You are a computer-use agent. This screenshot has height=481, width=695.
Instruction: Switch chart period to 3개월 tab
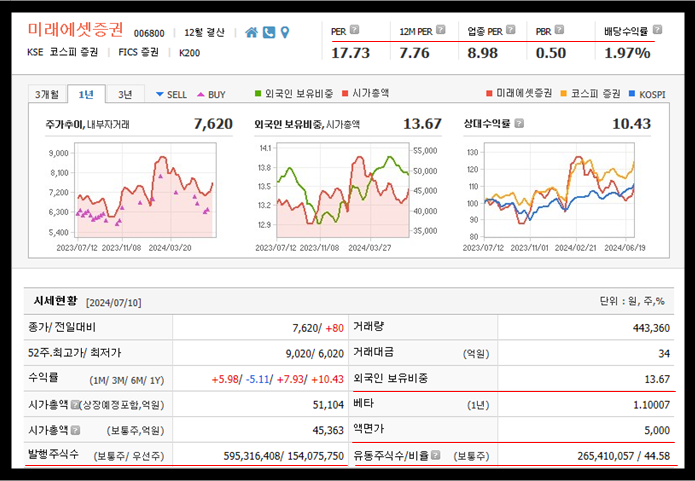(47, 94)
